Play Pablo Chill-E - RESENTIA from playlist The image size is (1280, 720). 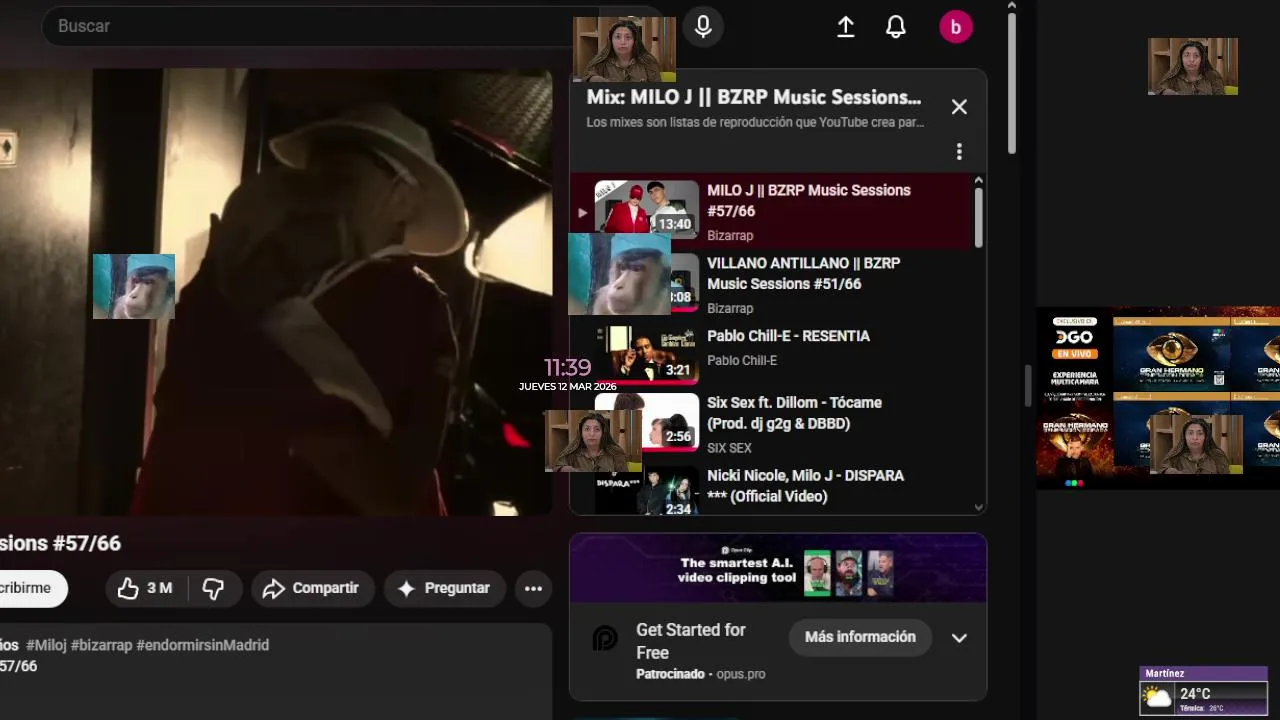789,336
